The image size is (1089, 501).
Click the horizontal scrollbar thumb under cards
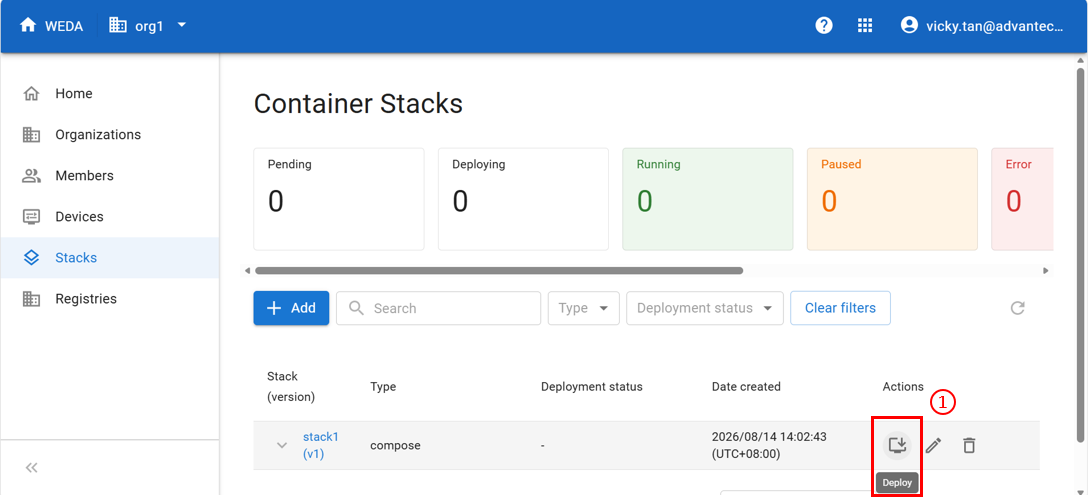499,270
